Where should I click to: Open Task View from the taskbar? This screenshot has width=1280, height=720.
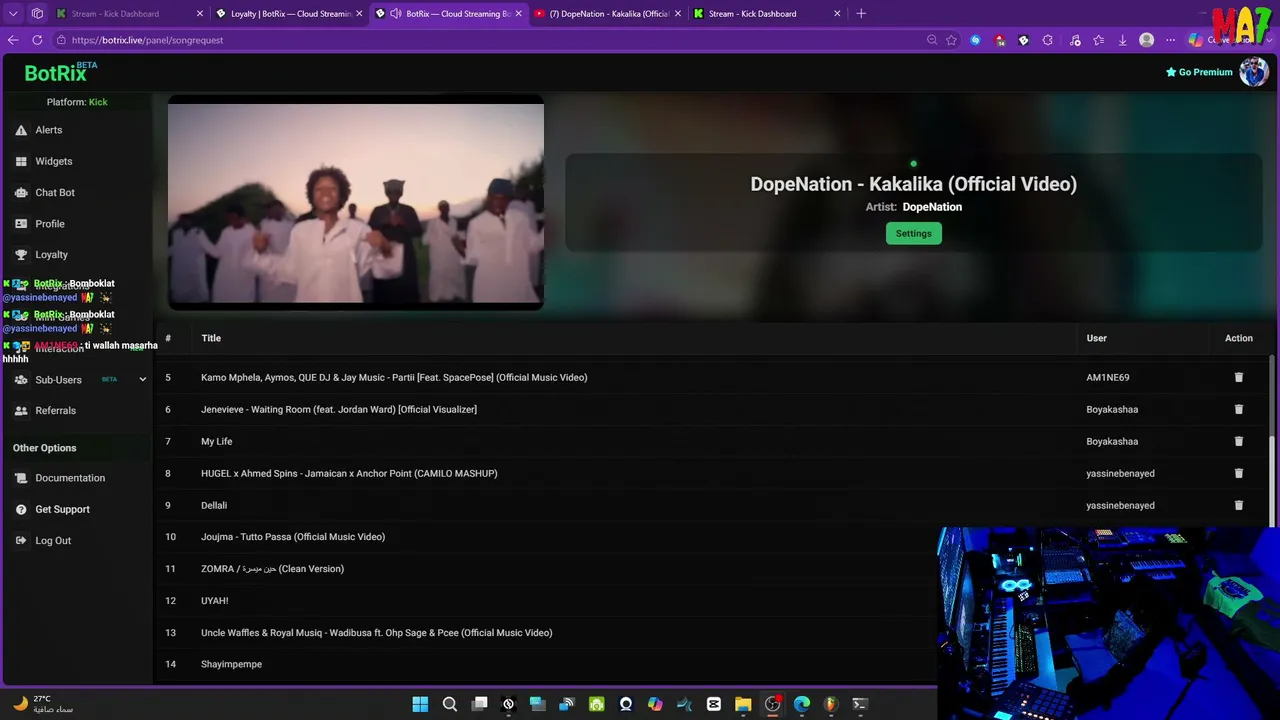[x=479, y=704]
